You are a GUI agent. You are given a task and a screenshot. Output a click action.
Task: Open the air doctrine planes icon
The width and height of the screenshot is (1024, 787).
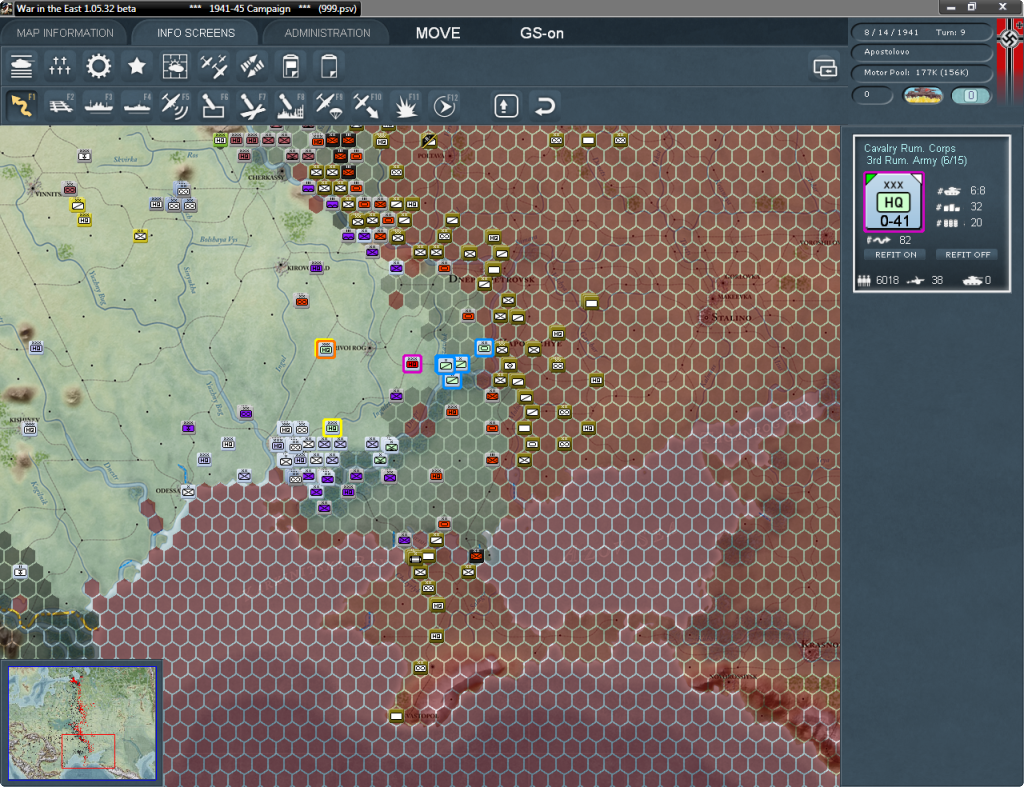point(214,67)
